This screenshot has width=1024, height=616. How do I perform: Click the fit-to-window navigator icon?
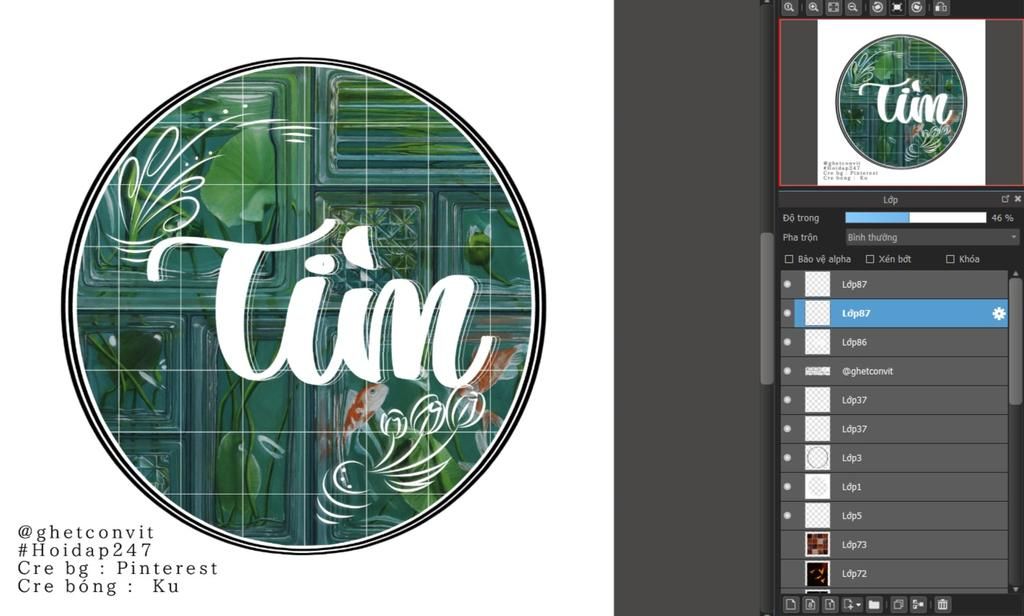point(833,7)
